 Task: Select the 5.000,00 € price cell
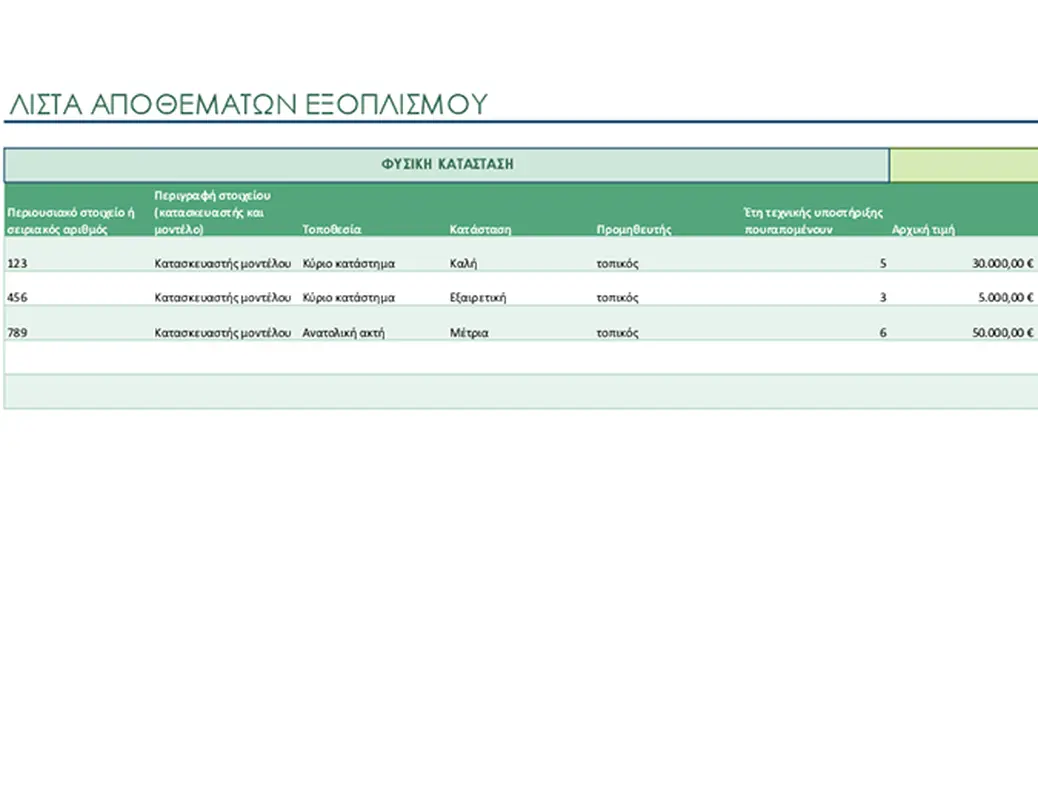coord(1005,298)
